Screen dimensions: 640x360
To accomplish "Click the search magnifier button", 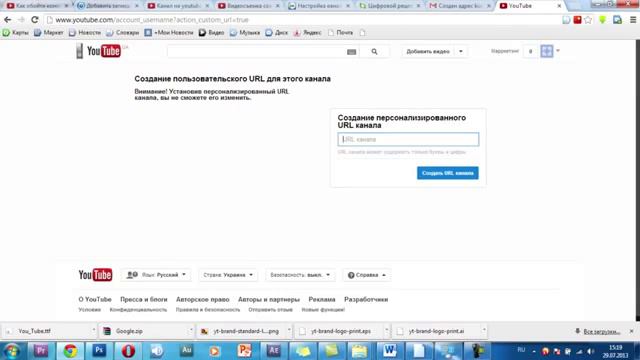I will [374, 52].
